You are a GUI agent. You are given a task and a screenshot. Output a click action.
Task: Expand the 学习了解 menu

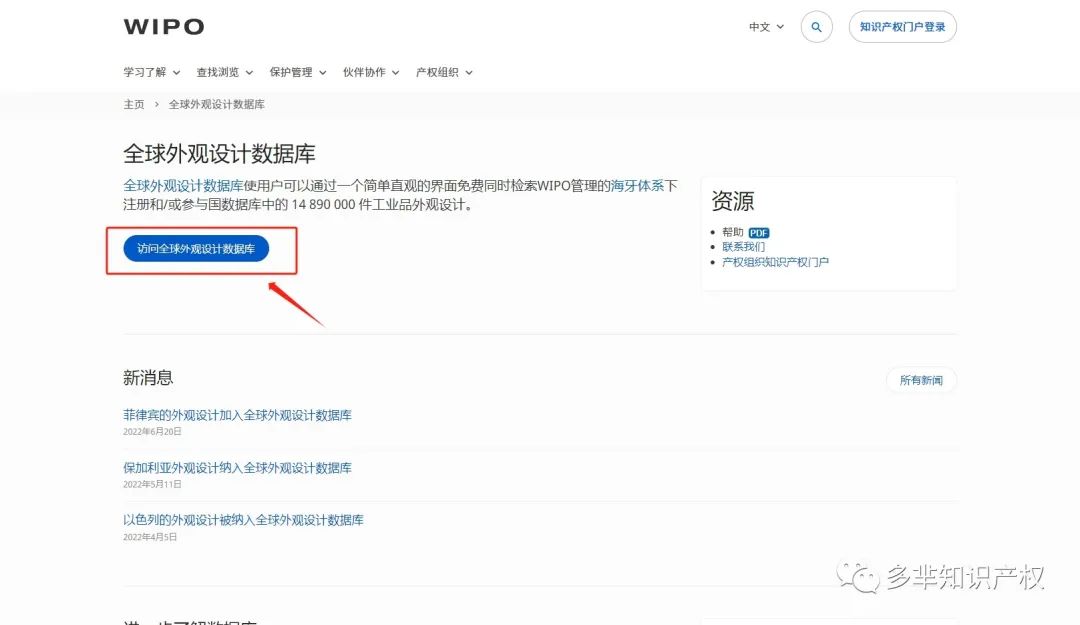coord(152,72)
